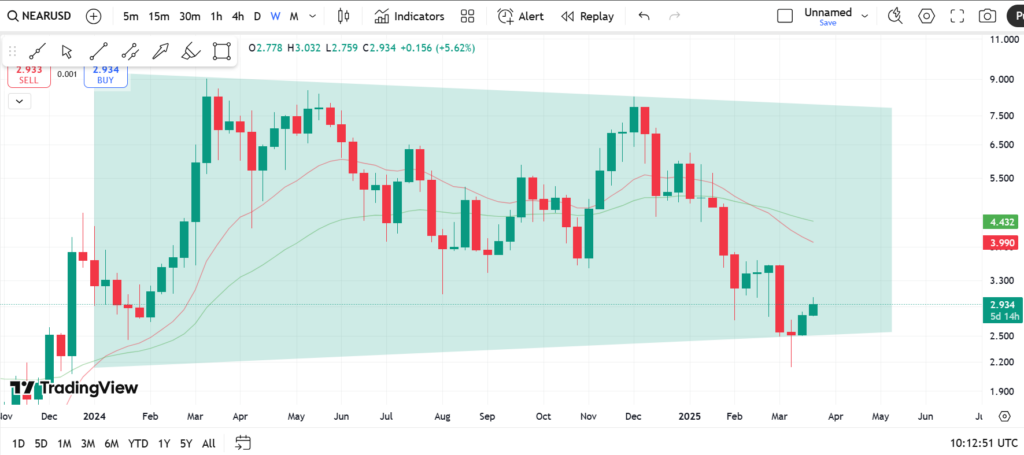Switch to the 1Y date range
This screenshot has height=455, width=1024.
click(x=163, y=443)
